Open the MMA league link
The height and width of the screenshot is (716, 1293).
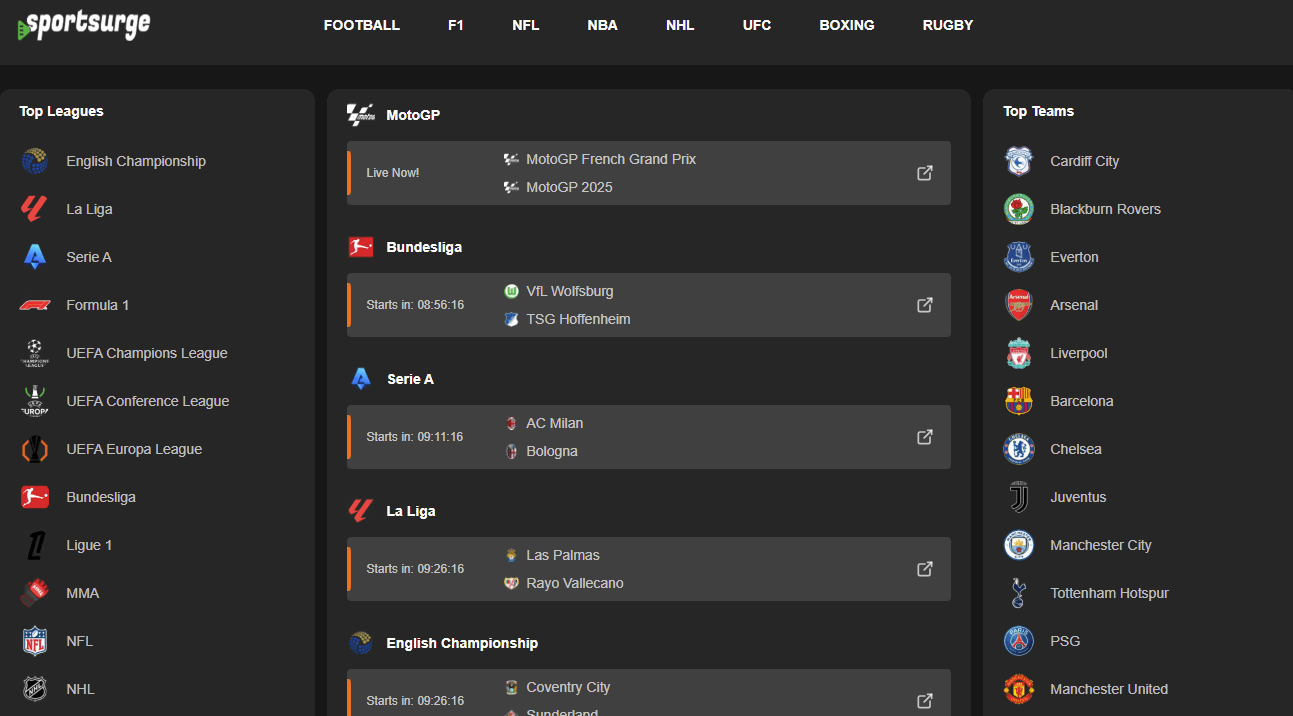click(x=83, y=593)
